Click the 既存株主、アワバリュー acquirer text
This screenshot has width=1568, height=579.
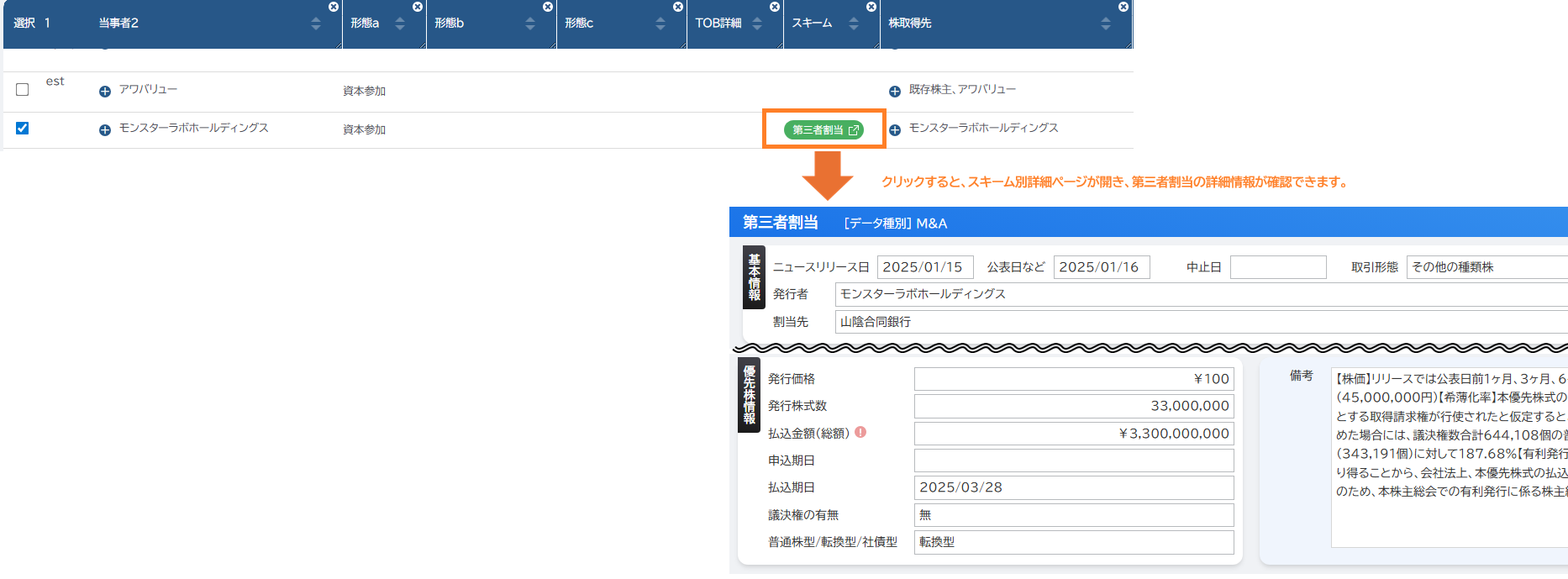pyautogui.click(x=962, y=89)
